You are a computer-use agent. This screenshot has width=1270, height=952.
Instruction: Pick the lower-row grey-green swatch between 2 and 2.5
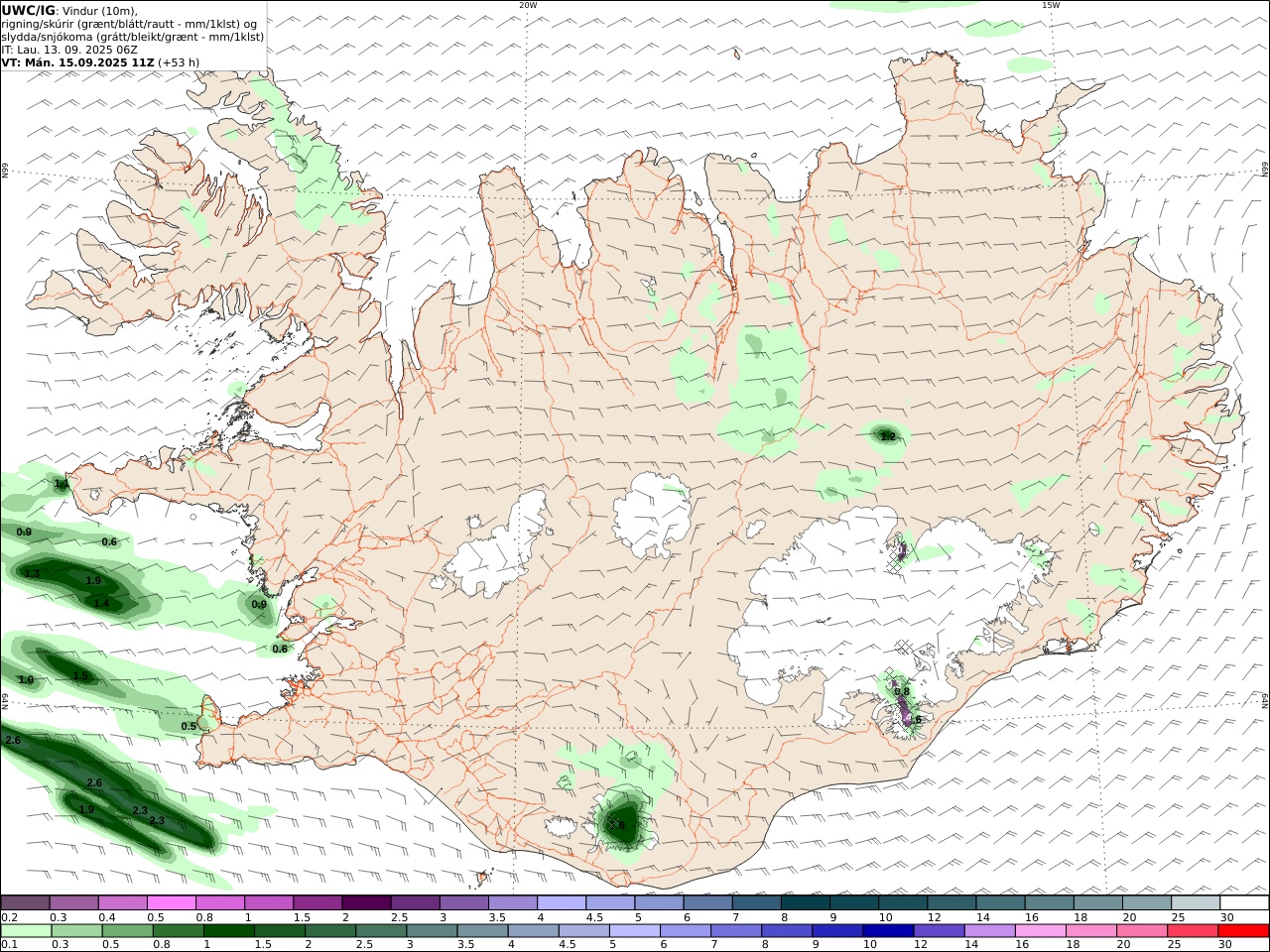click(330, 931)
